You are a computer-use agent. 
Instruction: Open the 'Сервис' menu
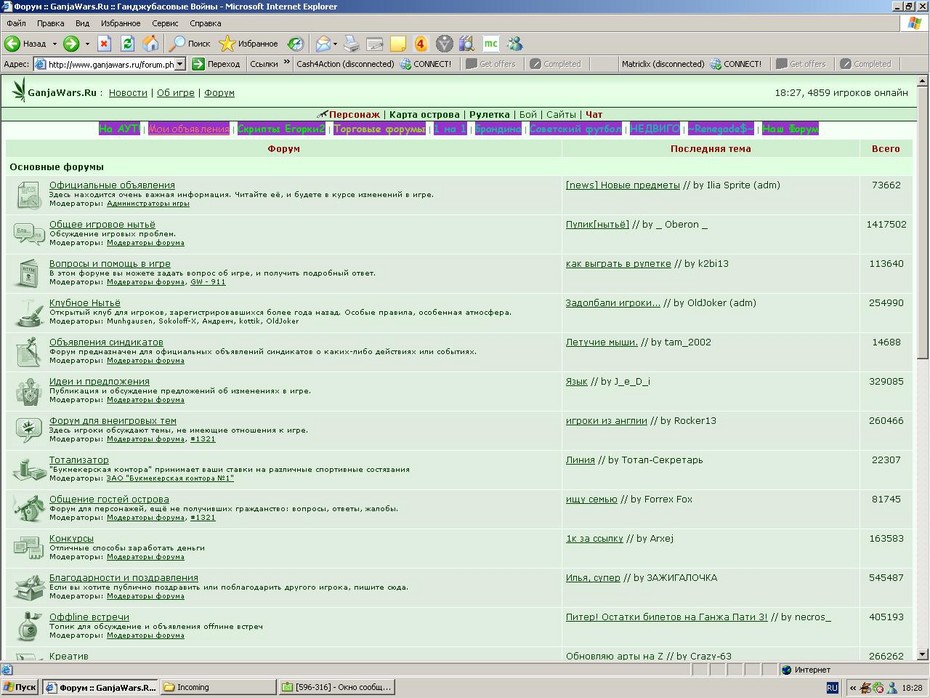click(165, 23)
